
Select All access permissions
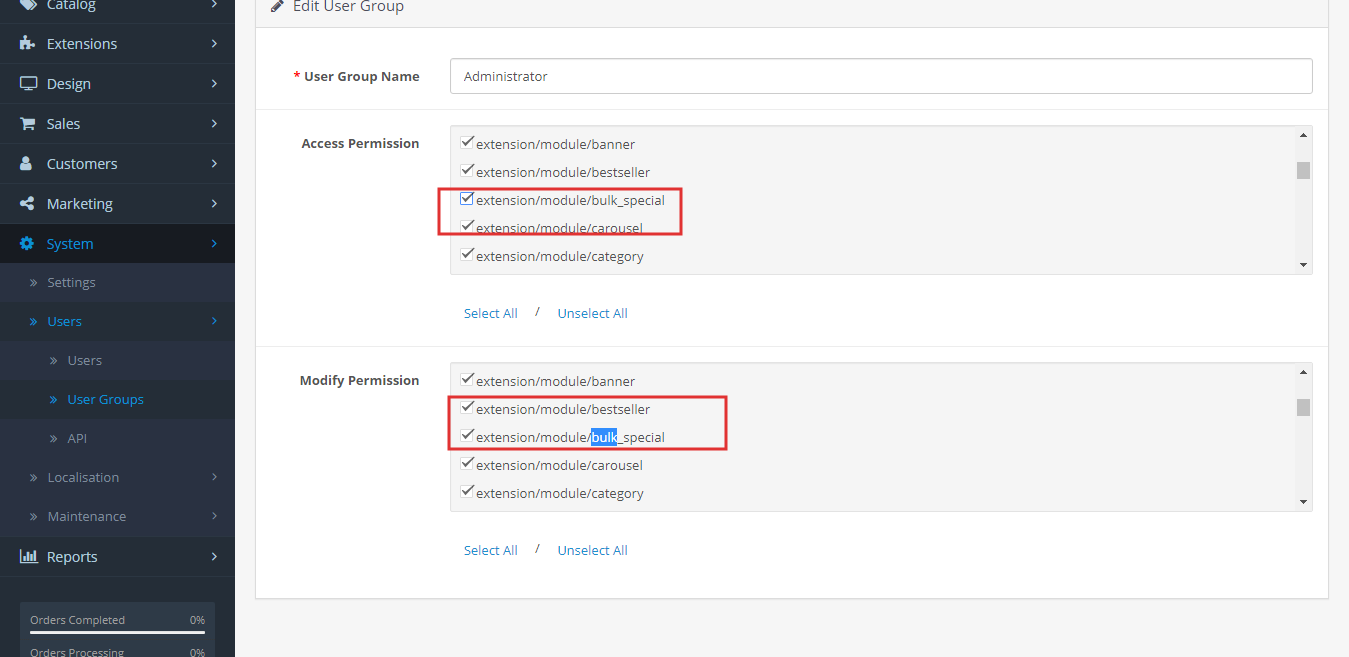coord(490,314)
